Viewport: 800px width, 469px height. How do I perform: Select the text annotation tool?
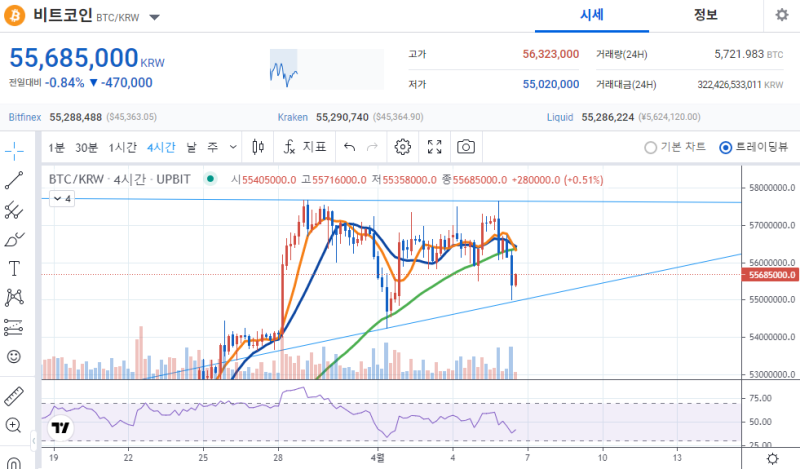pos(14,268)
